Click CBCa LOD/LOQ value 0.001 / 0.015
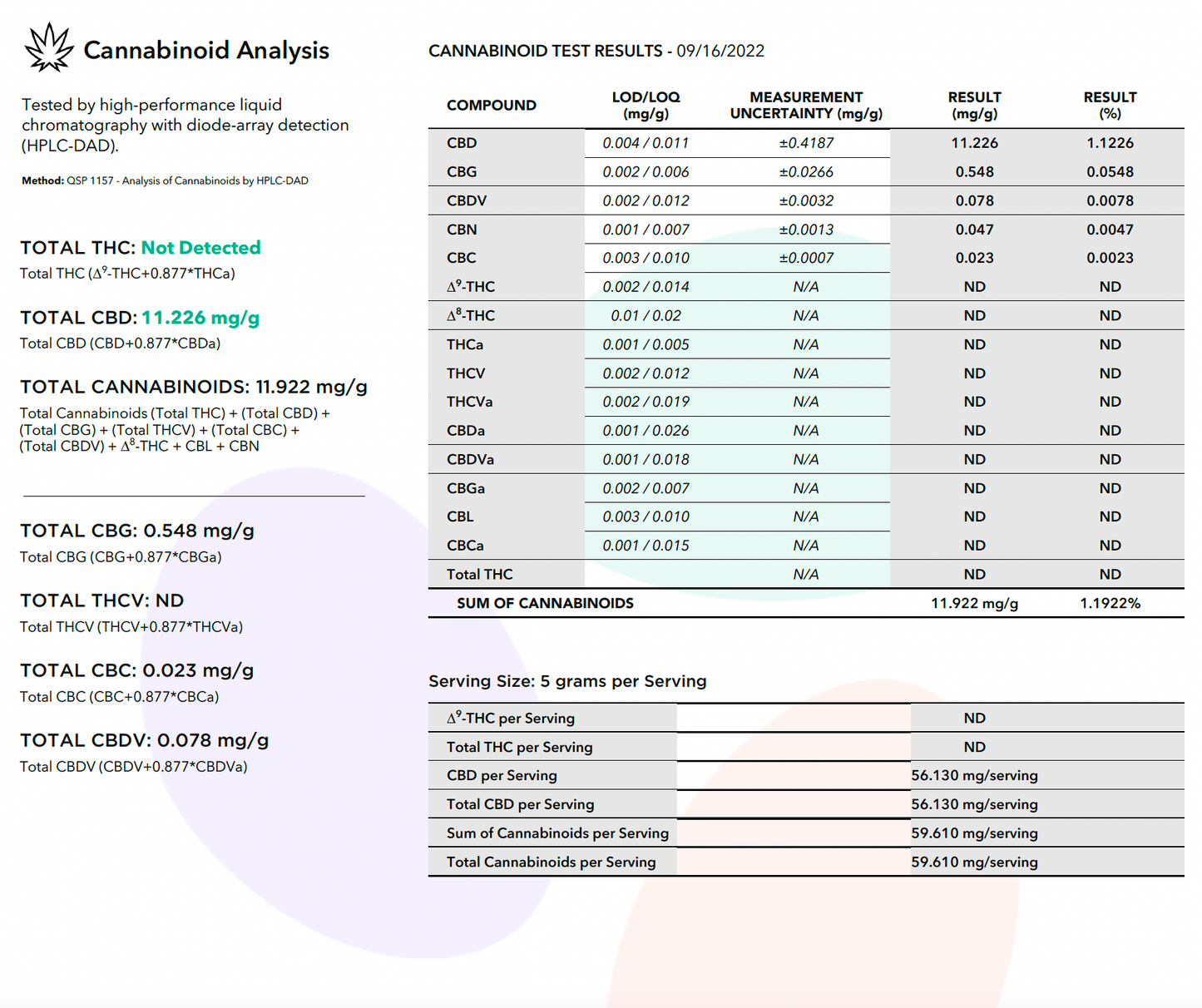The height and width of the screenshot is (1008, 1202). coord(646,546)
